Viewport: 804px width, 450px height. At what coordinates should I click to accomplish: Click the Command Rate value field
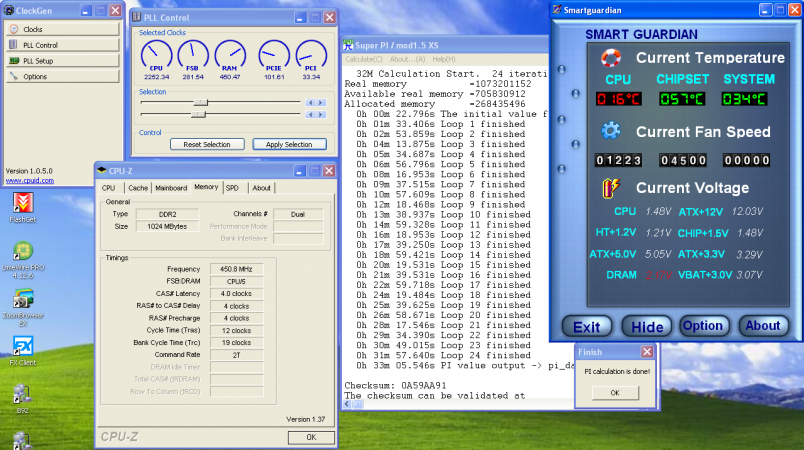tap(236, 355)
